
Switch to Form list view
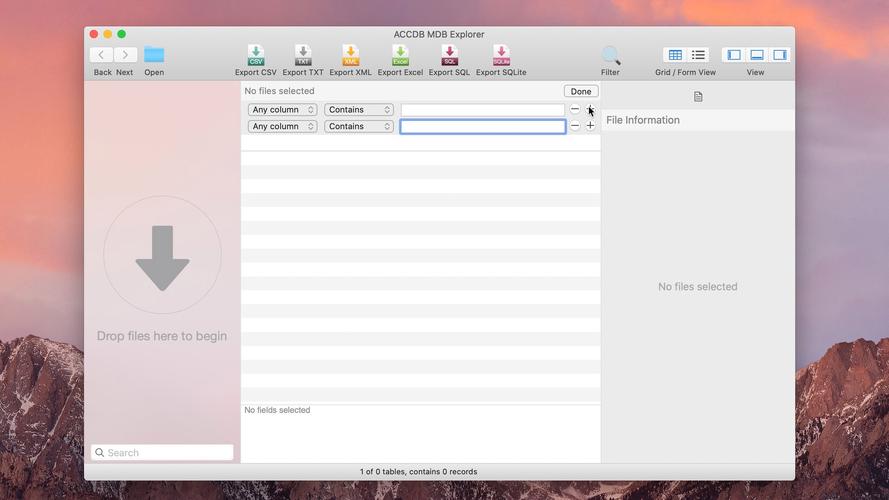[698, 55]
